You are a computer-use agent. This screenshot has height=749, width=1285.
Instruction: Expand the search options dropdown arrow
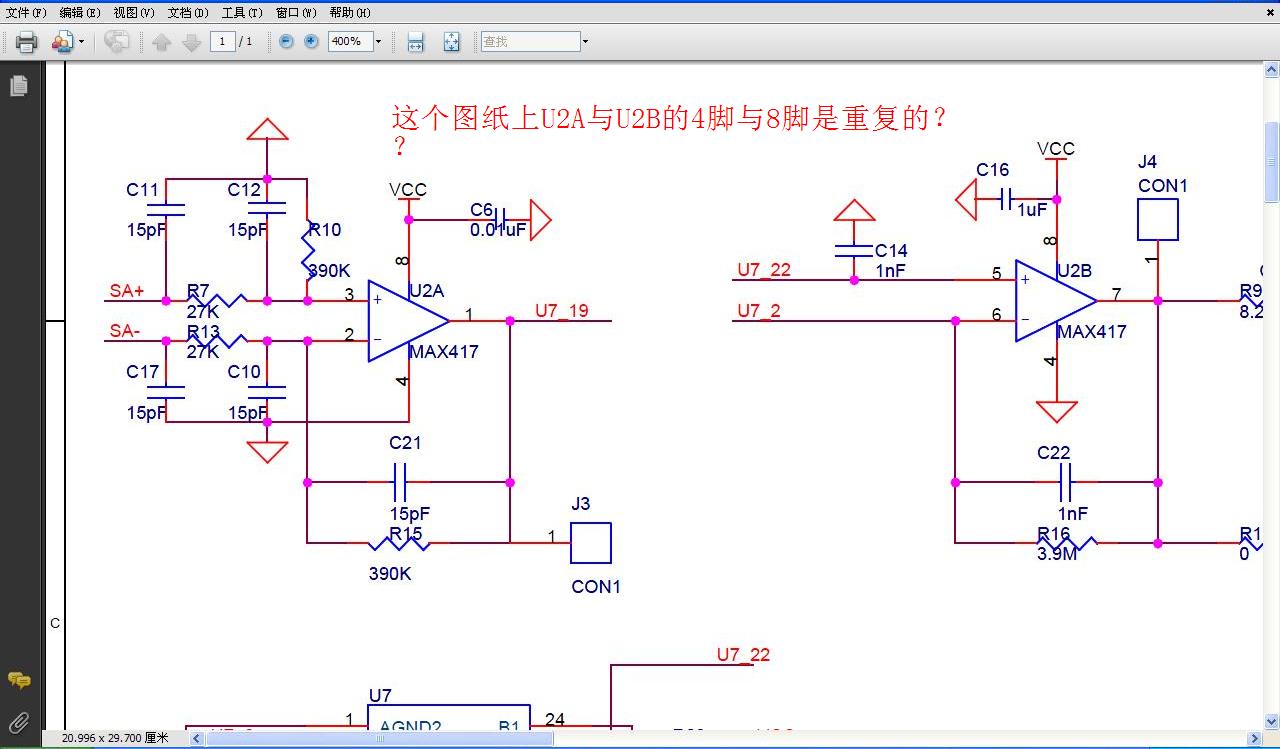(x=585, y=42)
